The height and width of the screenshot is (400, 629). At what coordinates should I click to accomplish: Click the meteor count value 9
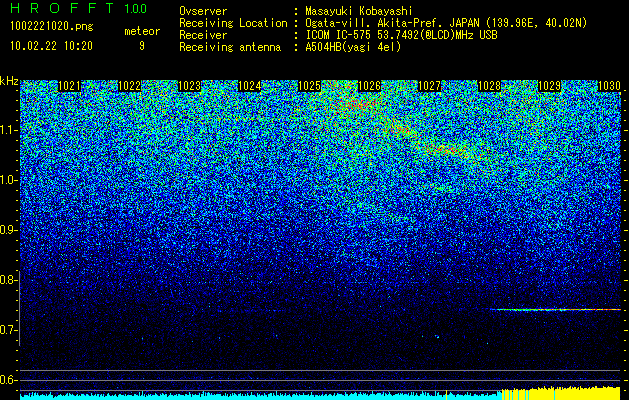coord(142,47)
